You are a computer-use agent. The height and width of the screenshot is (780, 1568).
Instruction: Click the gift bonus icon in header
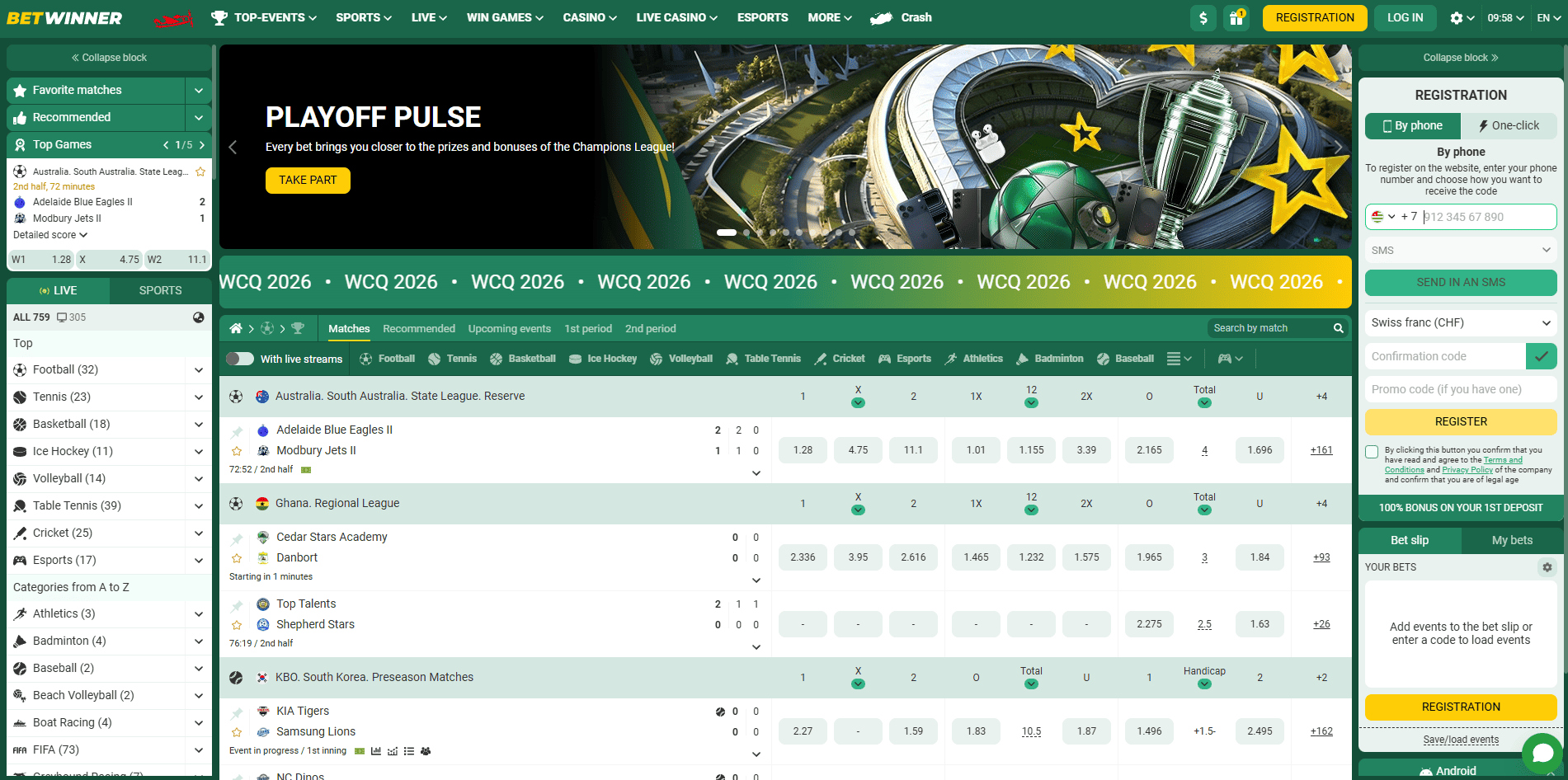point(1236,18)
